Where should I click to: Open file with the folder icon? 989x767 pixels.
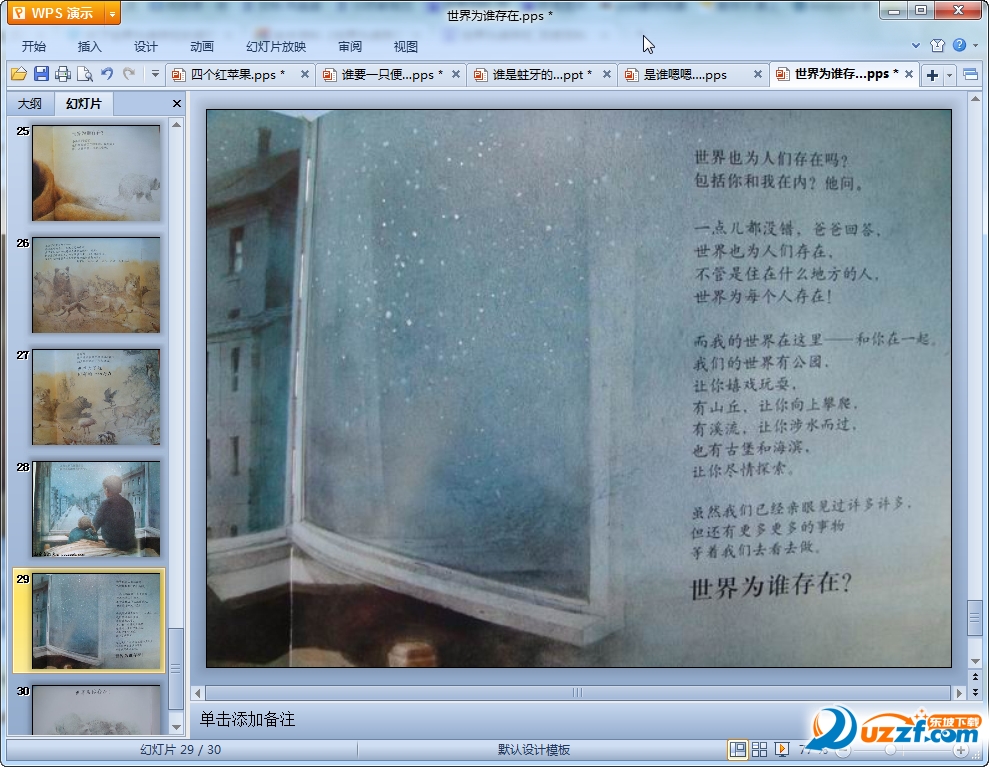[19, 74]
